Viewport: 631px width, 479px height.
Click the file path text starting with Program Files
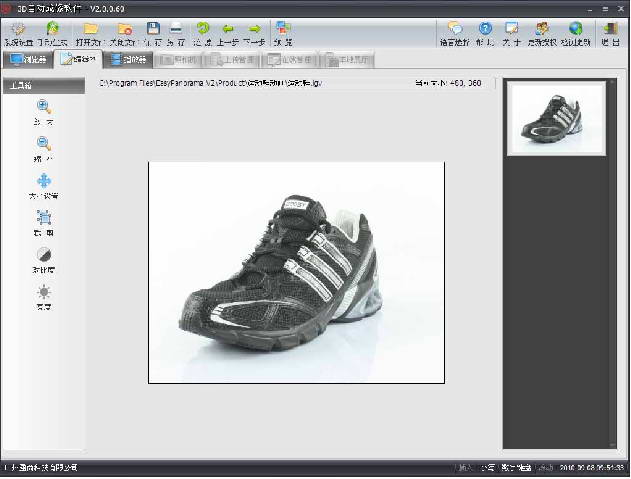tap(210, 83)
